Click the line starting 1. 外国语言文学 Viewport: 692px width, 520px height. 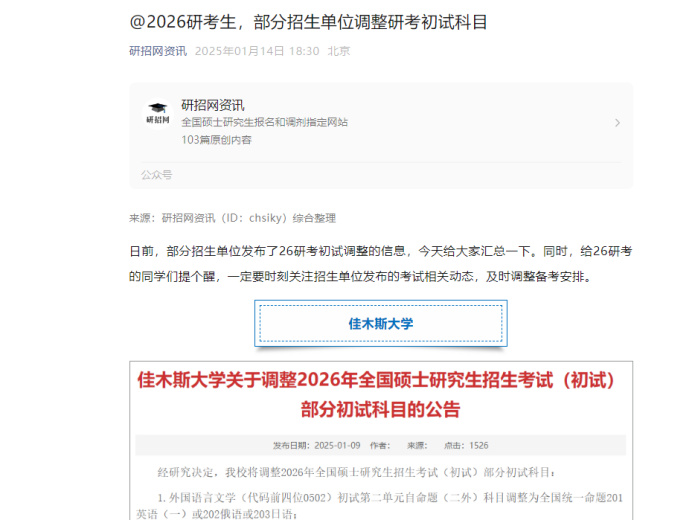pos(380,505)
